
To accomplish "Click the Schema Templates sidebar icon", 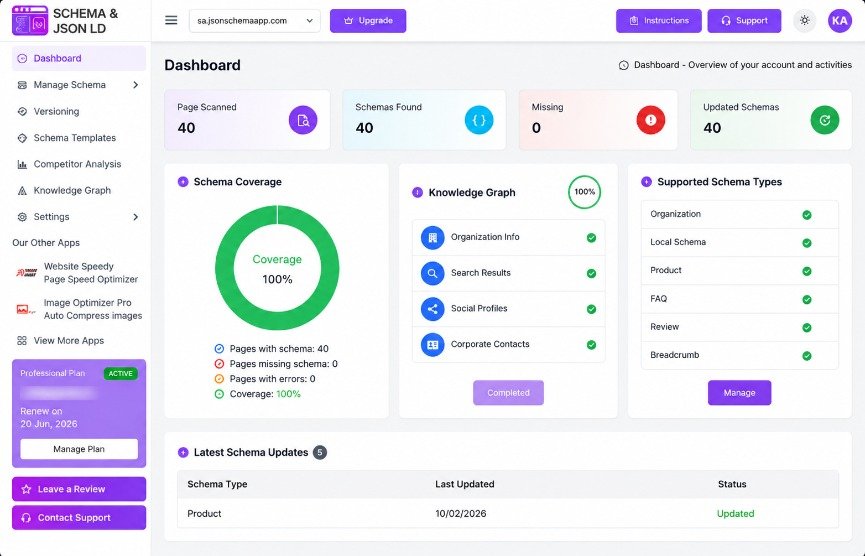I will tap(22, 138).
